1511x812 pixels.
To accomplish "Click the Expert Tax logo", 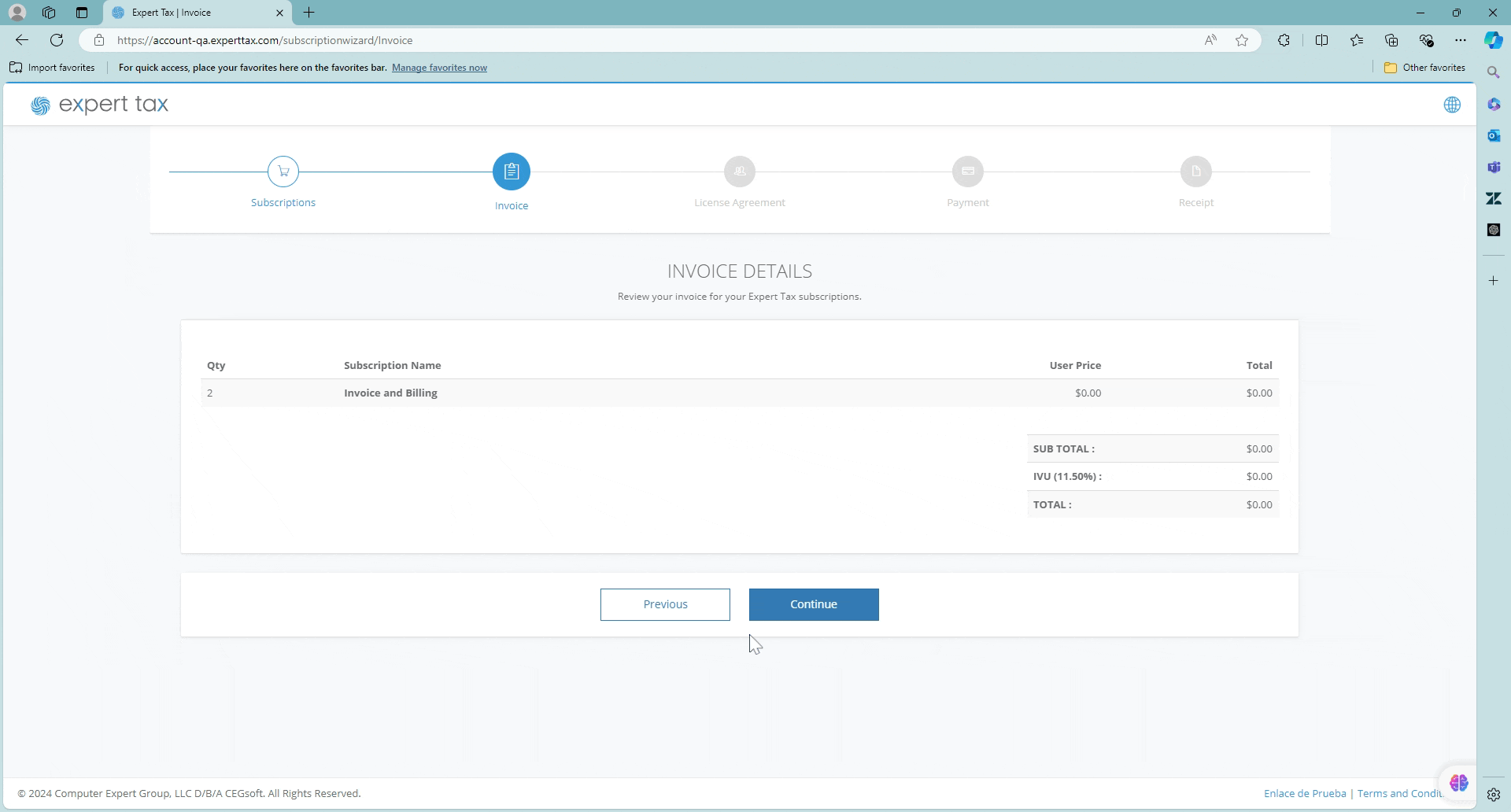I will (100, 105).
